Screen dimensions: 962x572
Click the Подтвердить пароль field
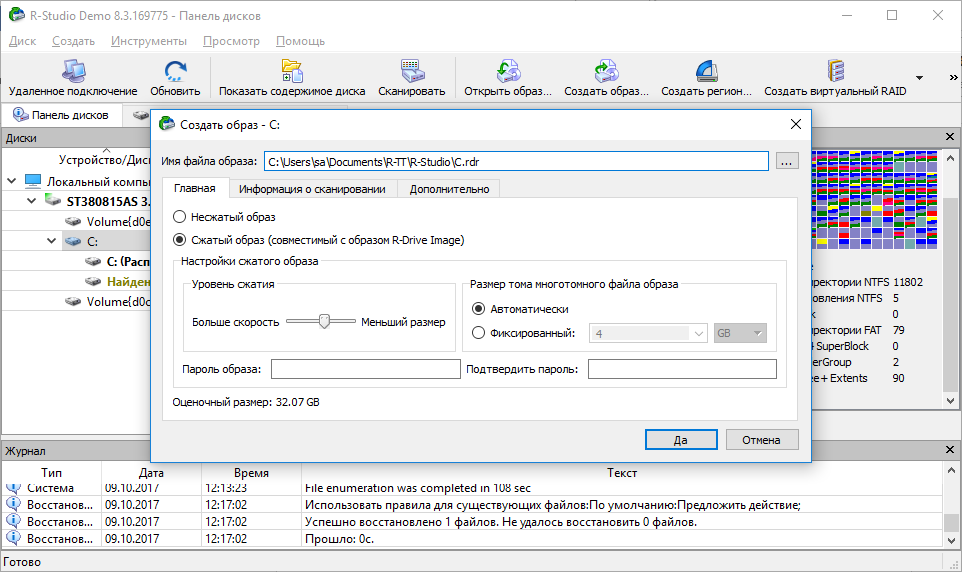pyautogui.click(x=682, y=369)
